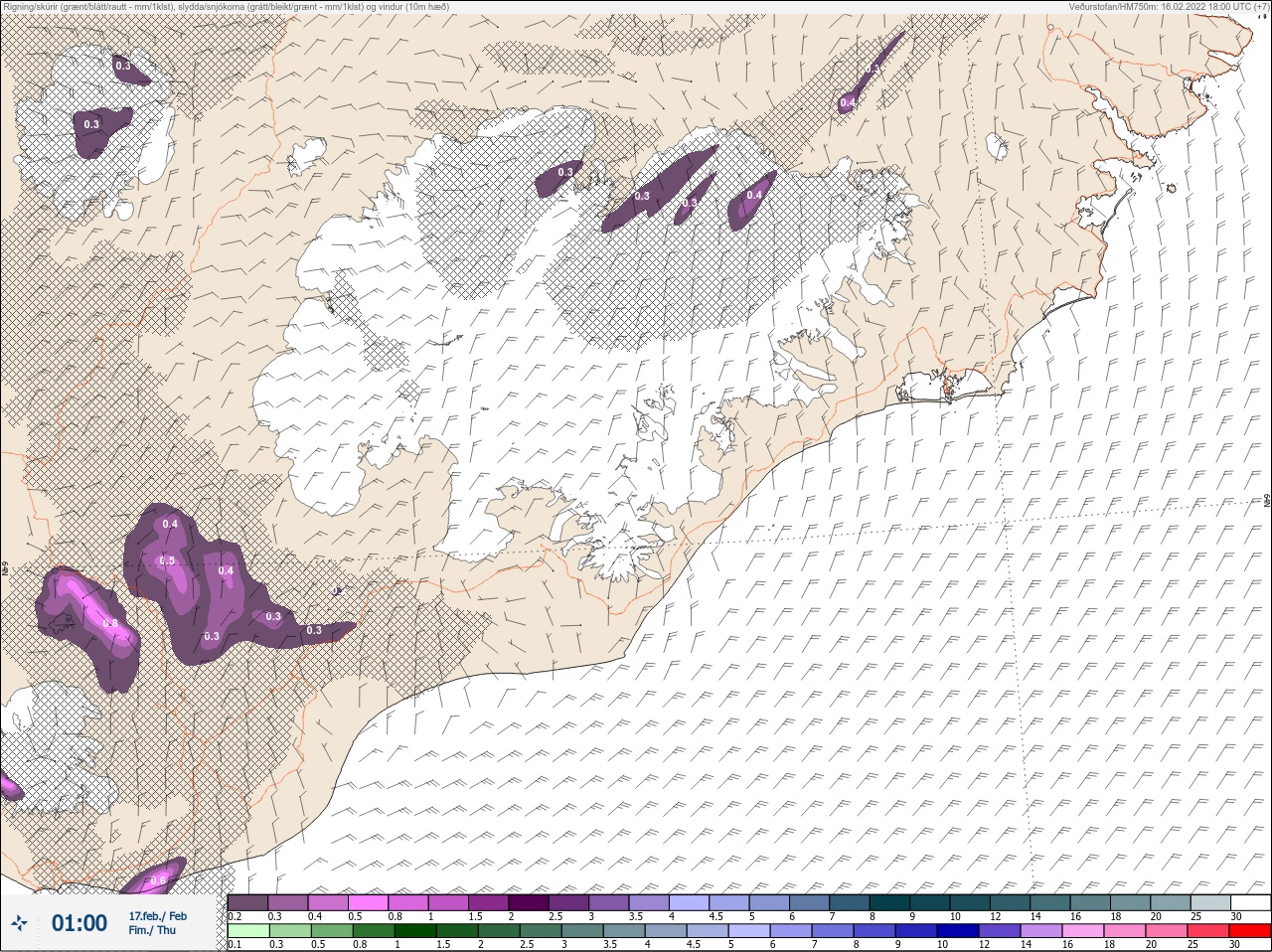Click the 0.4 value near the top-right purple streak
Image resolution: width=1272 pixels, height=952 pixels.
[x=848, y=102]
